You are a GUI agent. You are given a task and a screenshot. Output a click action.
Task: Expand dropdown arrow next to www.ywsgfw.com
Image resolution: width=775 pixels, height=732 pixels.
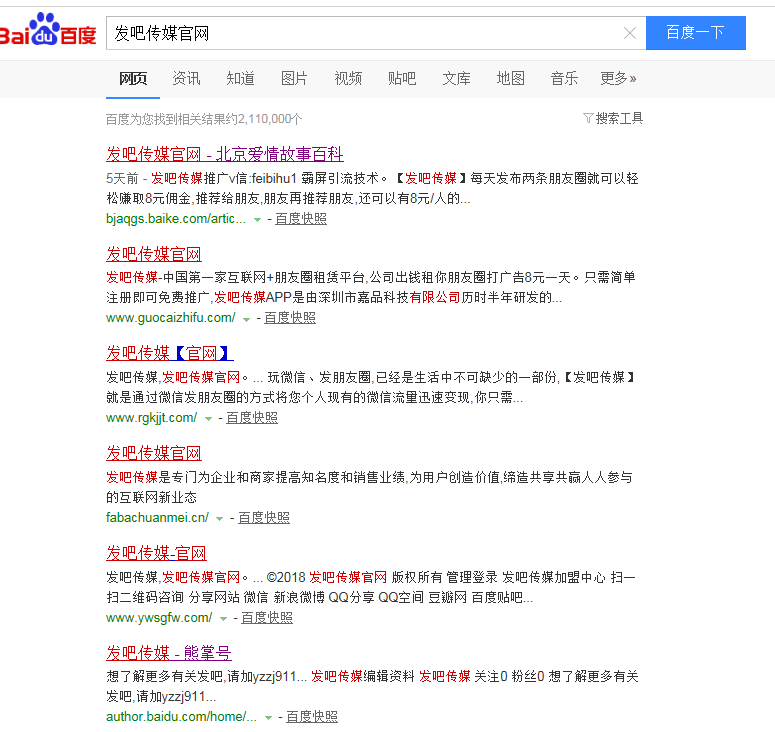click(x=223, y=619)
